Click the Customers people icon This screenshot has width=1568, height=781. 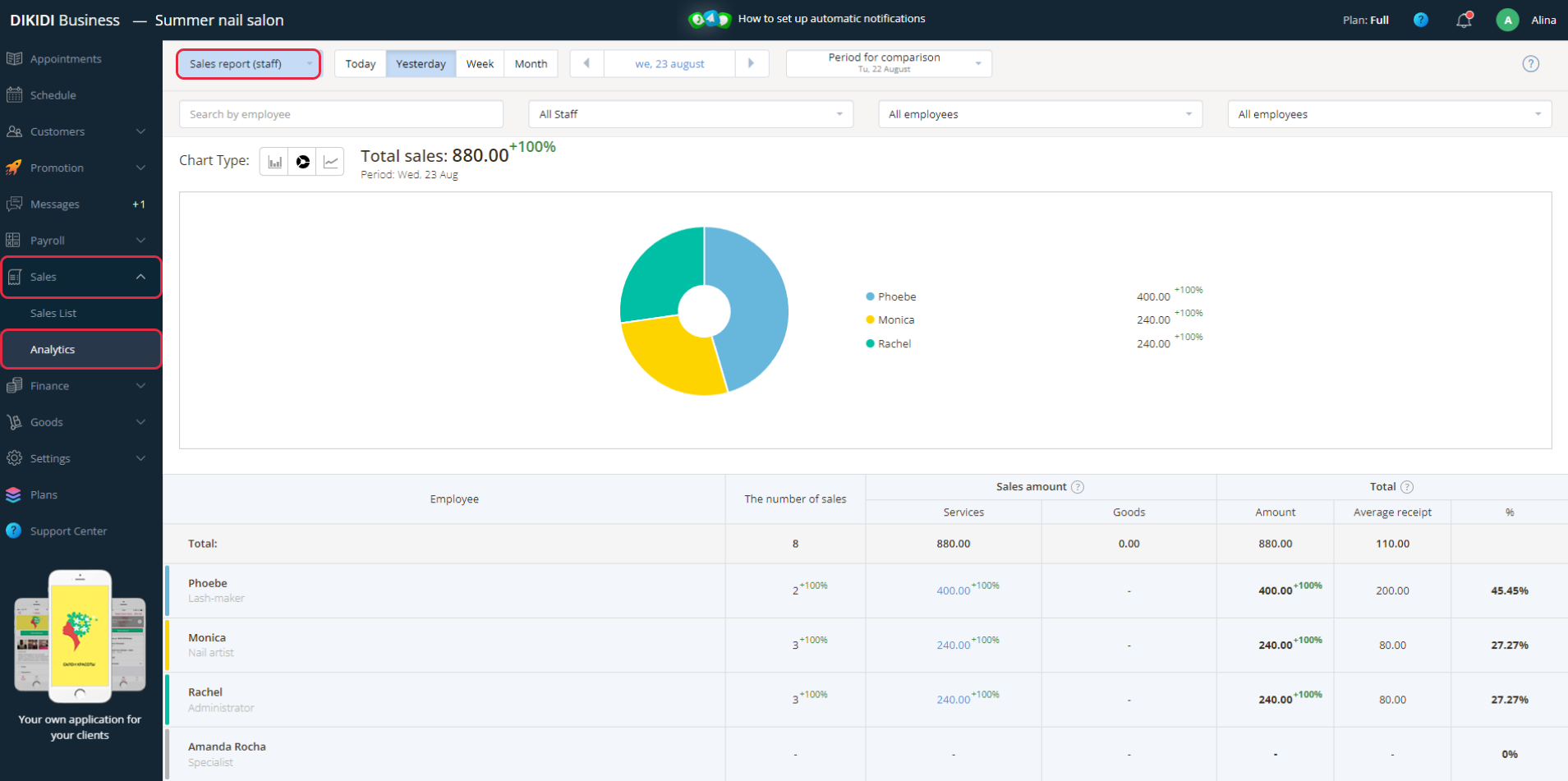pyautogui.click(x=14, y=131)
